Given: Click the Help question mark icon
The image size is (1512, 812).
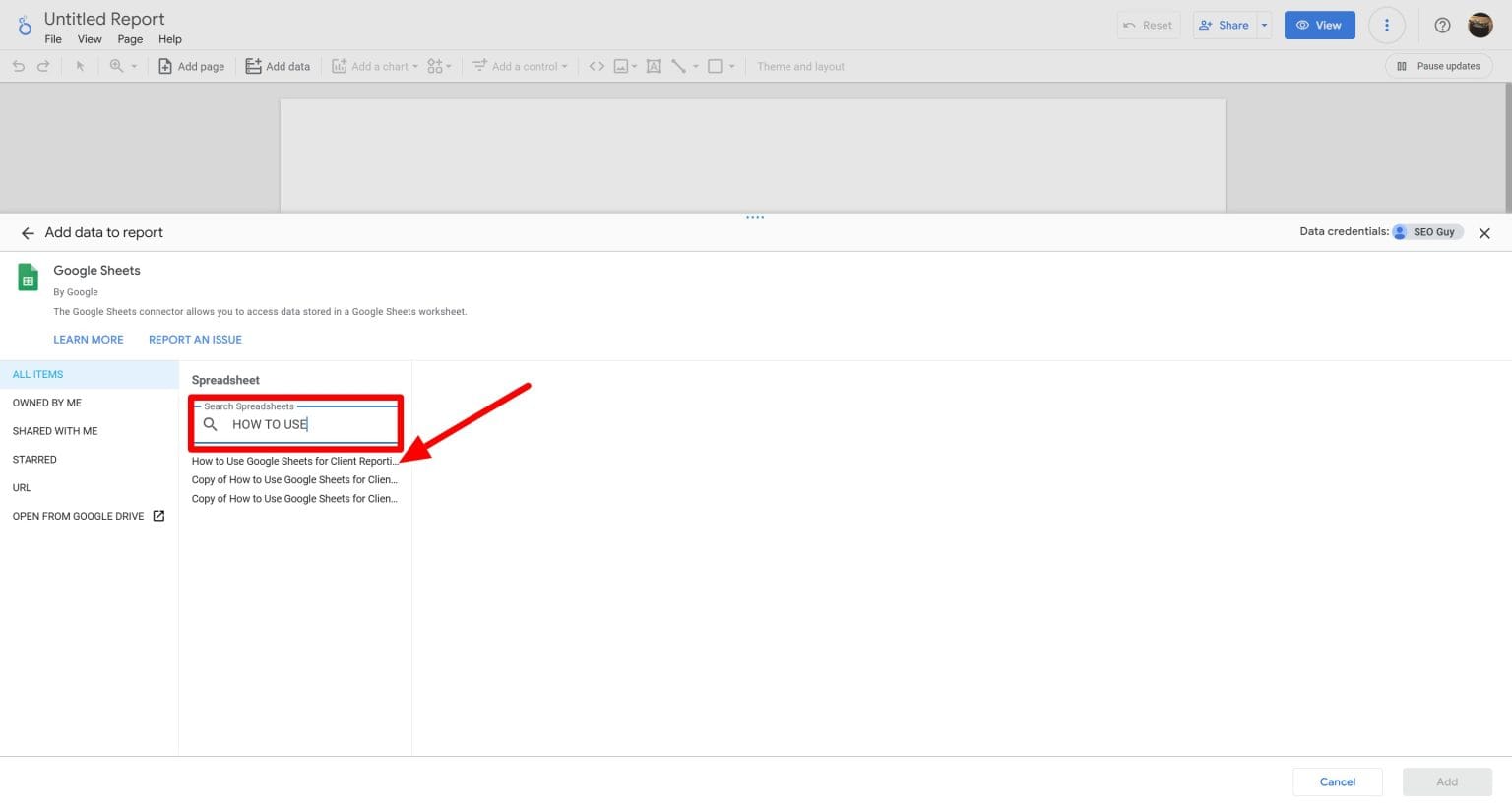Looking at the screenshot, I should coord(1442,25).
